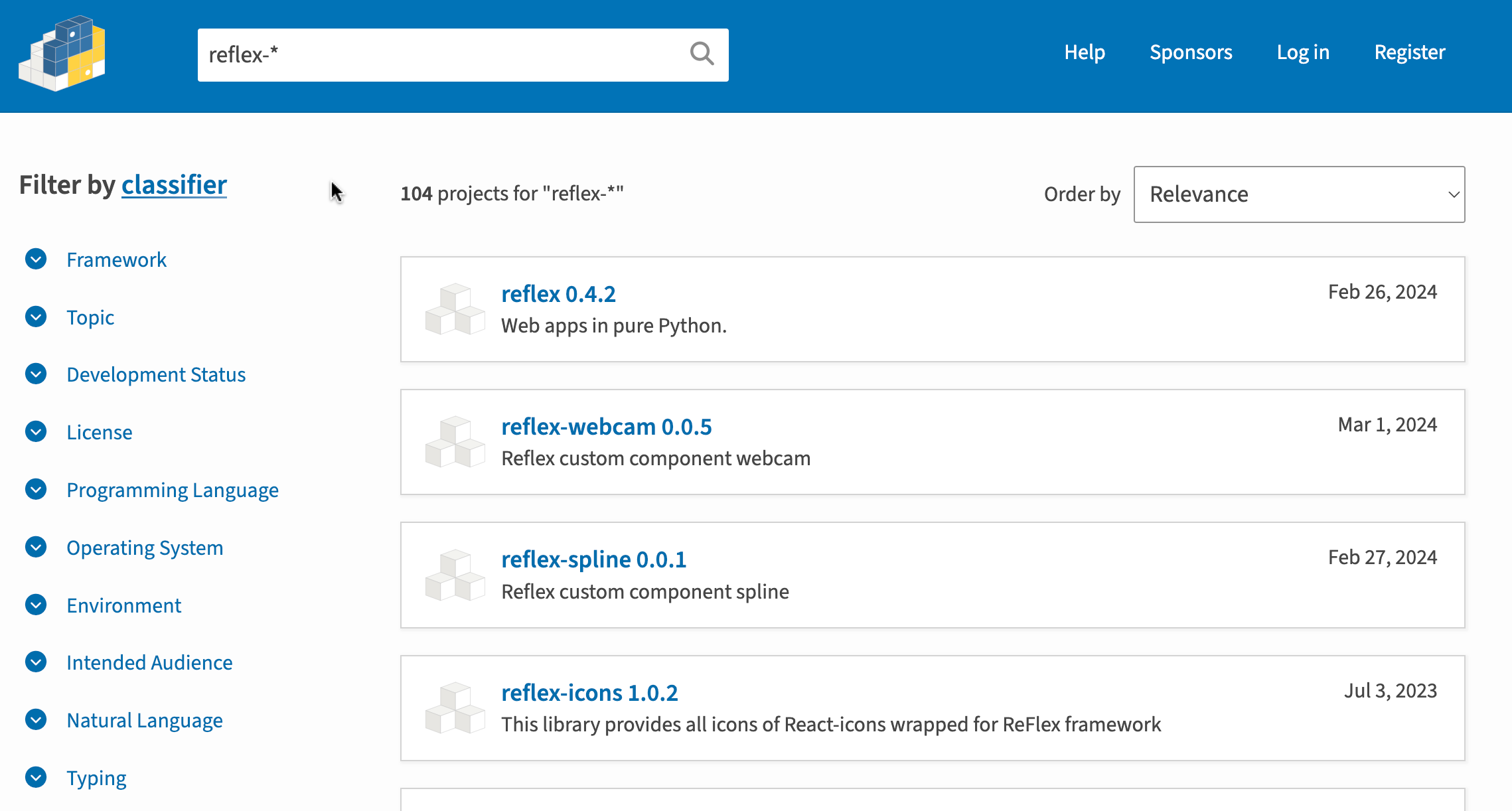Click the package icon beside reflex 0.4.2
This screenshot has width=1512, height=811.
[x=455, y=309]
